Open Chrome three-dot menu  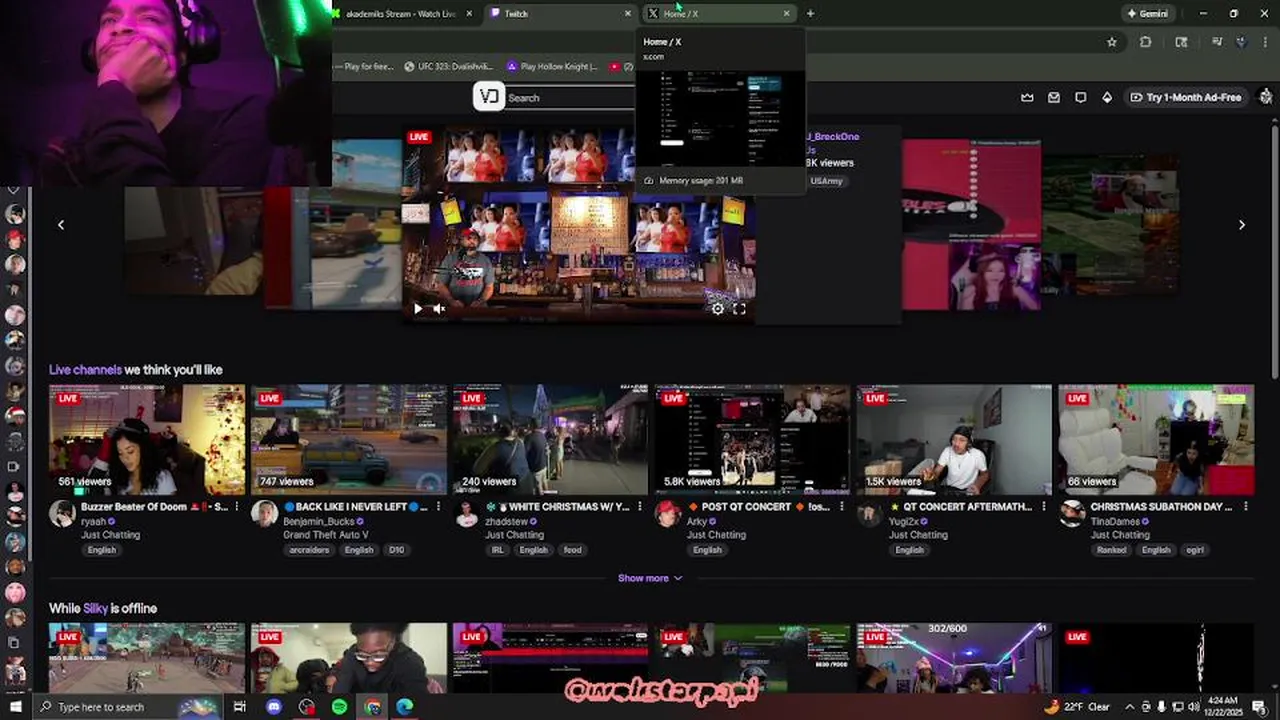point(1267,42)
